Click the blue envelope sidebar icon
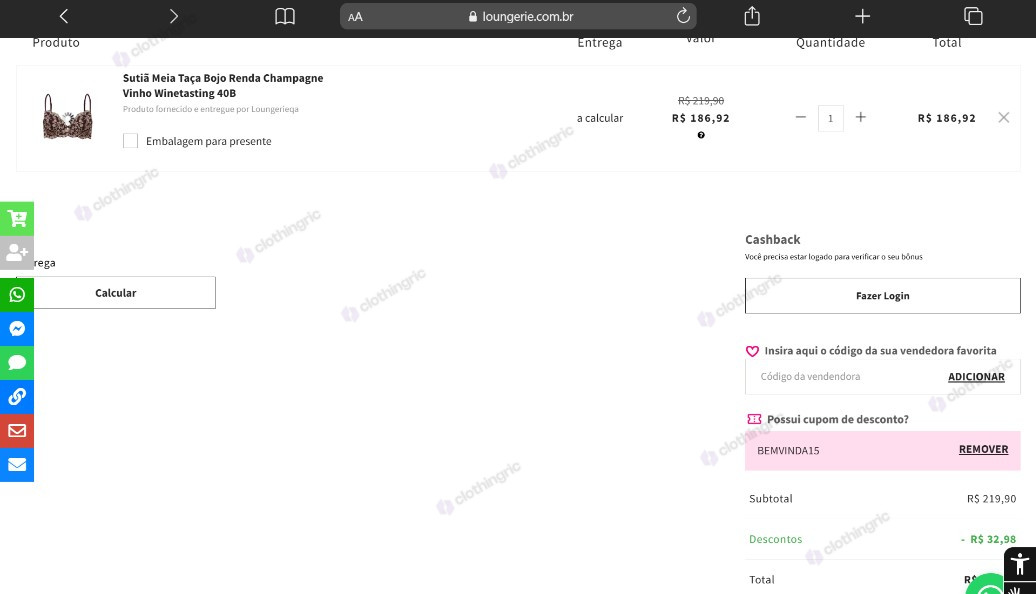 pyautogui.click(x=17, y=464)
